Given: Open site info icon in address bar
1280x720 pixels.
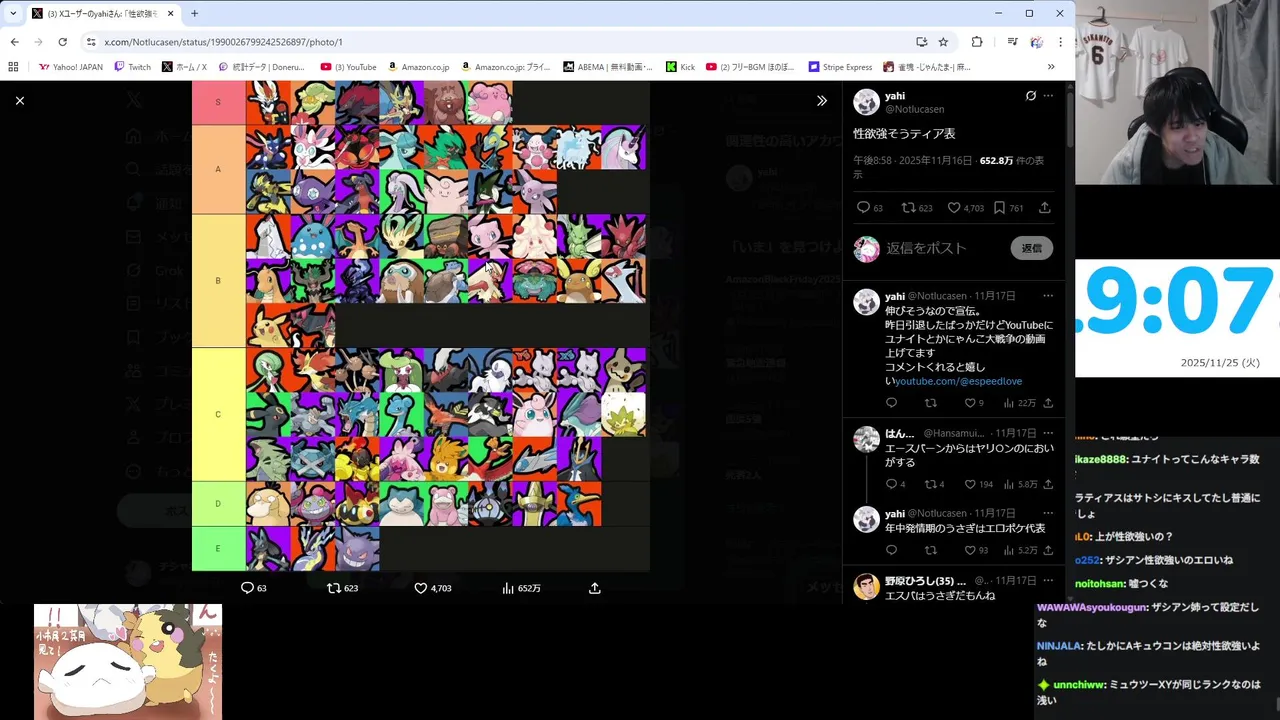Looking at the screenshot, I should click(91, 42).
